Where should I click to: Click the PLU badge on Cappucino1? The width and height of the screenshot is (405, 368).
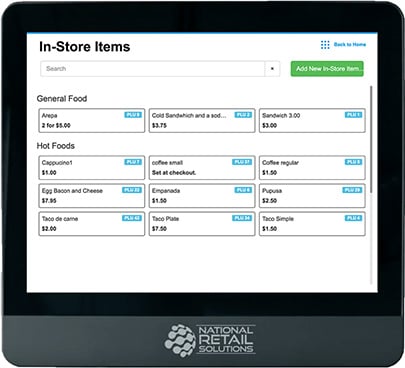pos(133,162)
